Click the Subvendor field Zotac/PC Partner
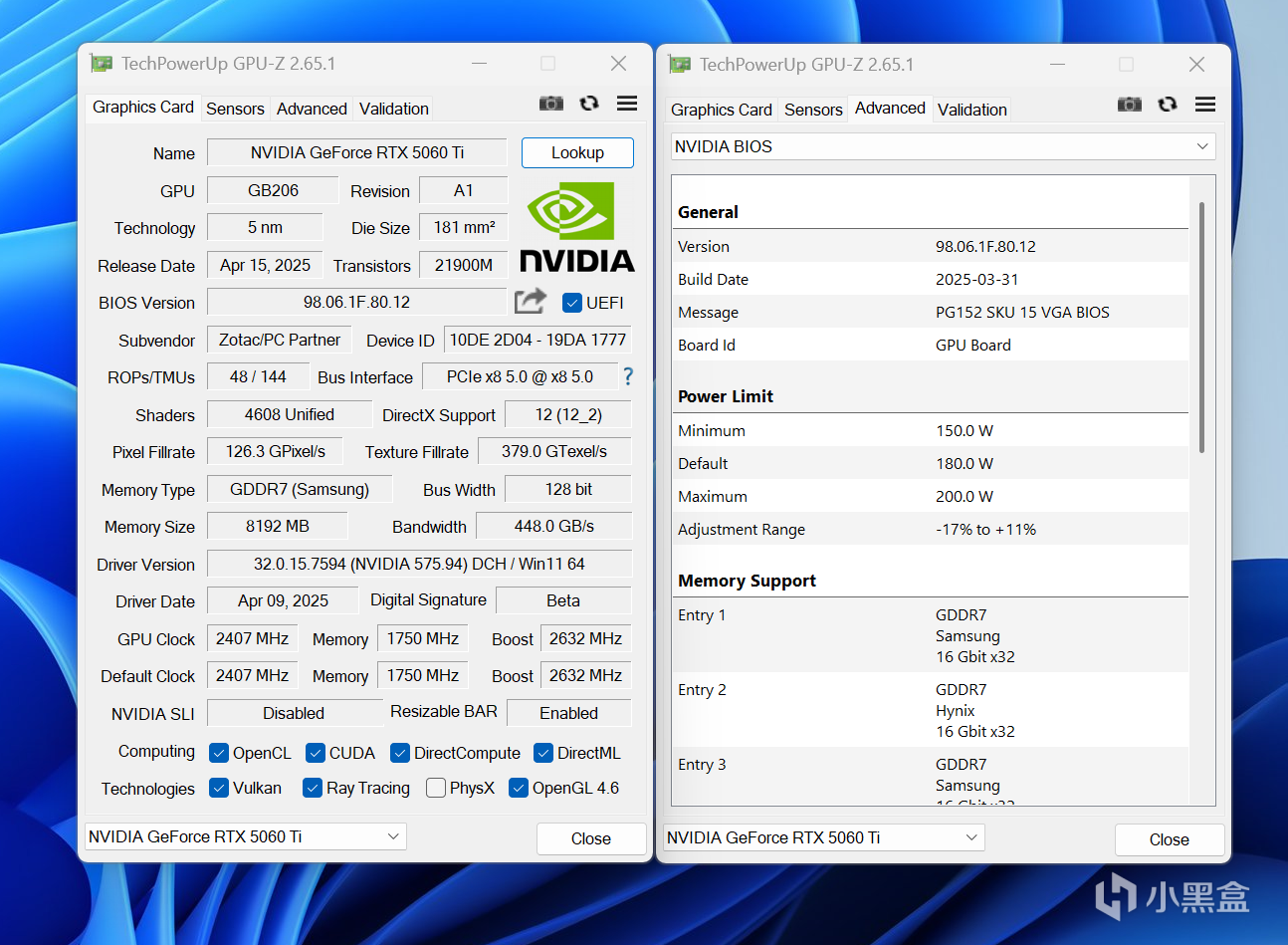Image resolution: width=1288 pixels, height=945 pixels. 280,340
